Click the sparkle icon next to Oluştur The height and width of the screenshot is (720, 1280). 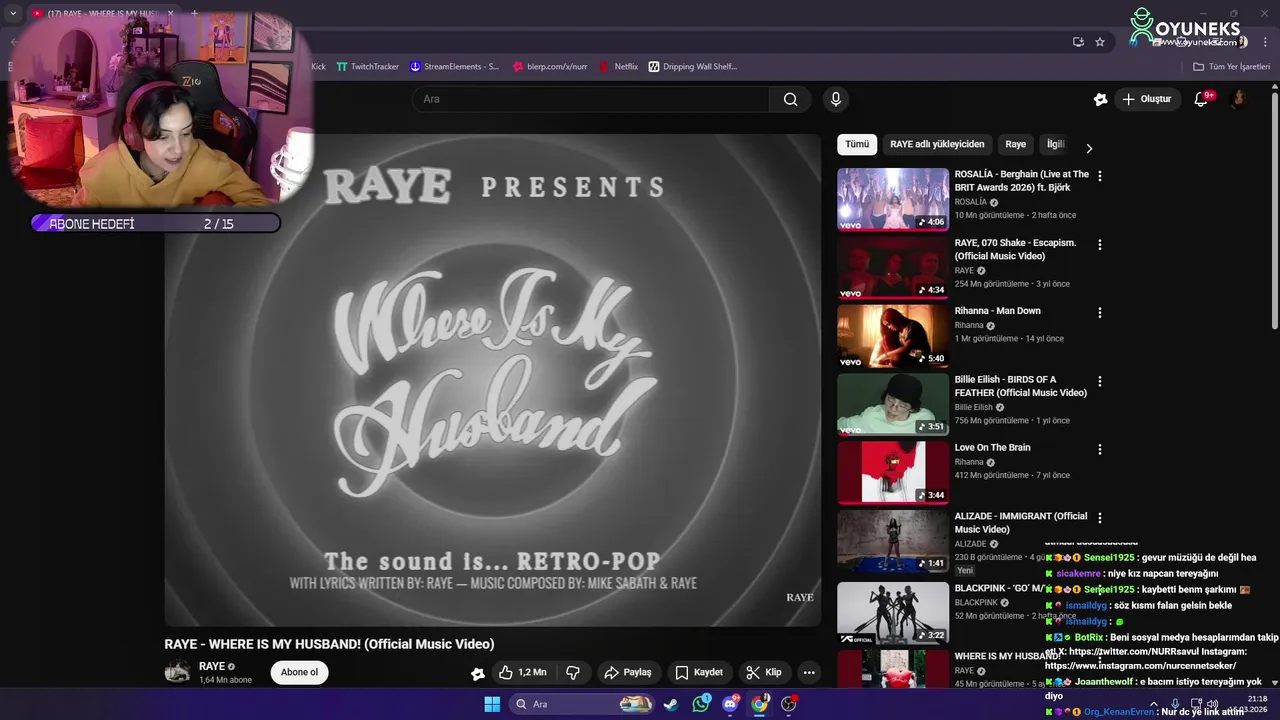(x=1100, y=99)
